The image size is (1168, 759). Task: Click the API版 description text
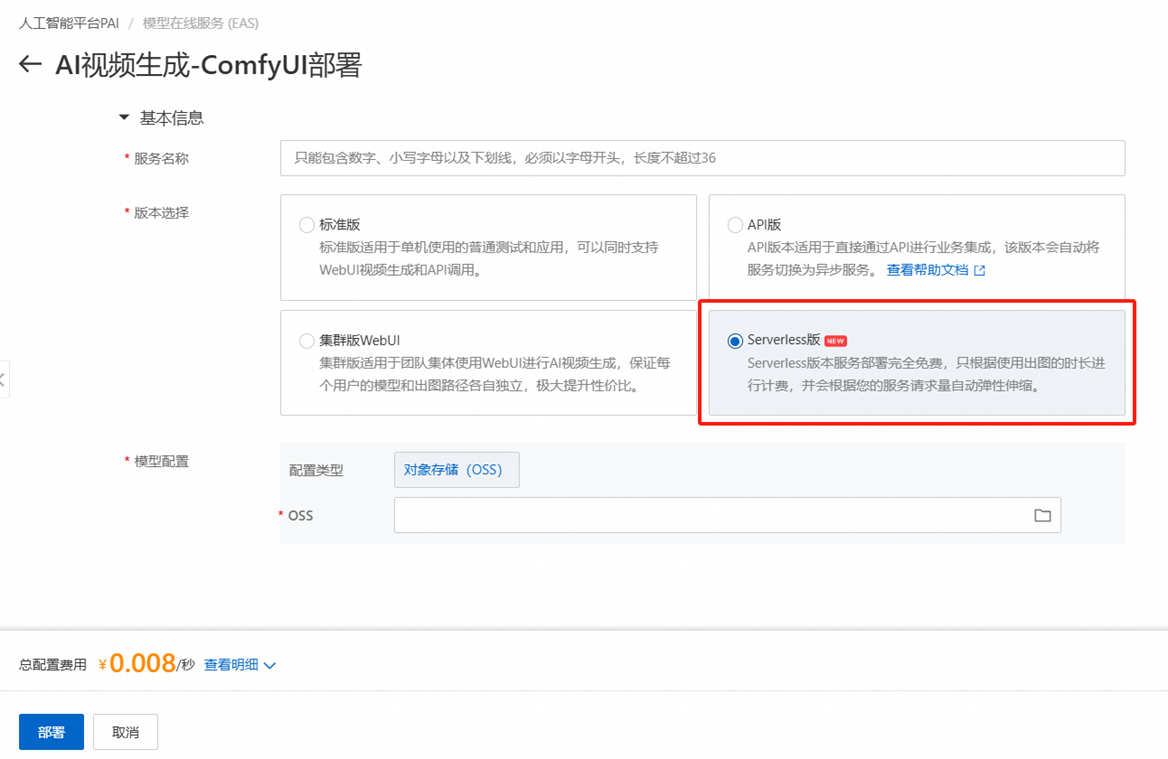923,258
